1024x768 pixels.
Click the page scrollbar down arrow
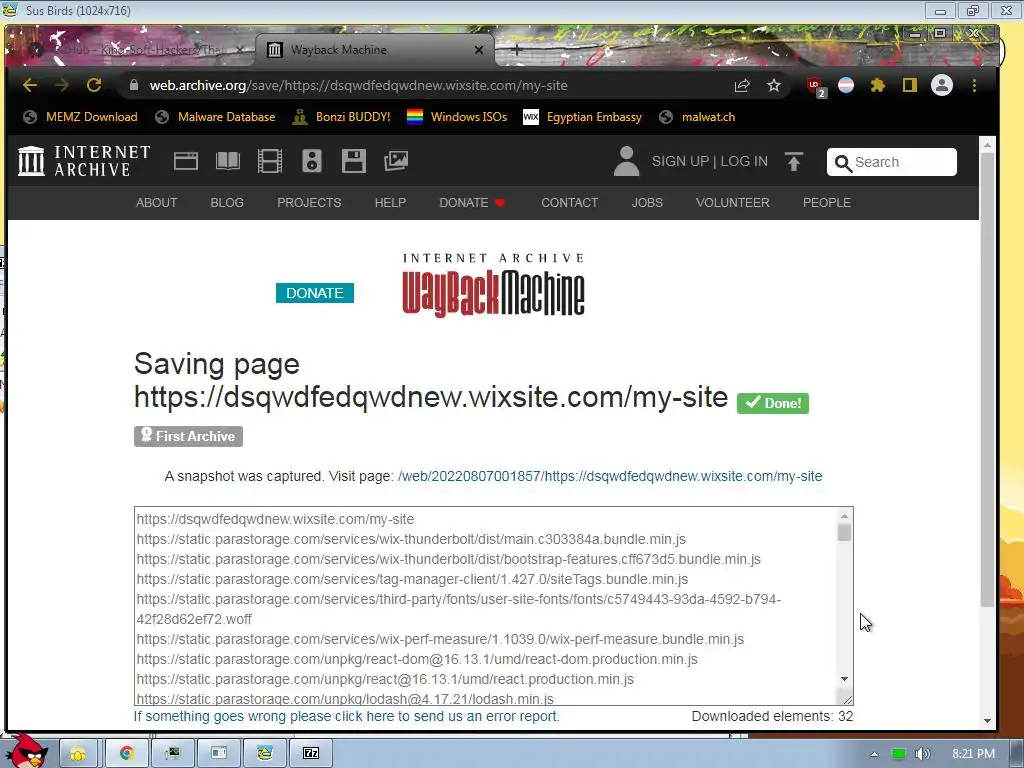tap(987, 720)
